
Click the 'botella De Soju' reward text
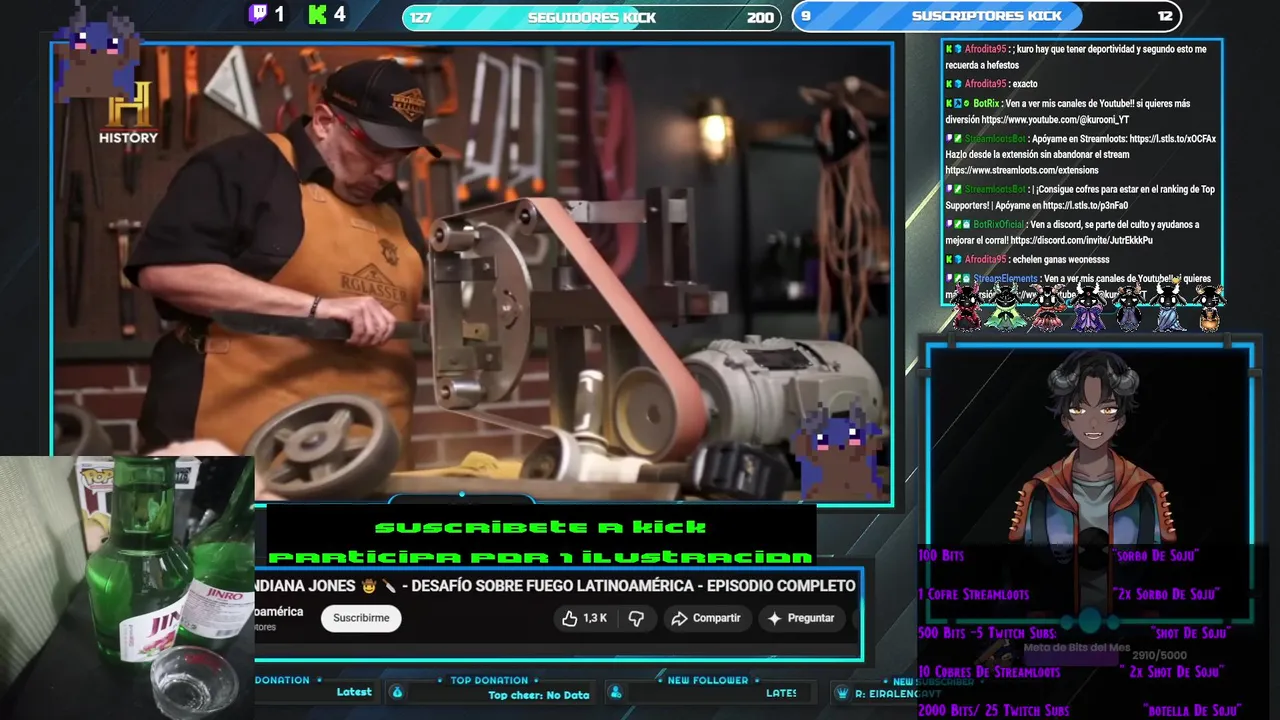click(1192, 711)
